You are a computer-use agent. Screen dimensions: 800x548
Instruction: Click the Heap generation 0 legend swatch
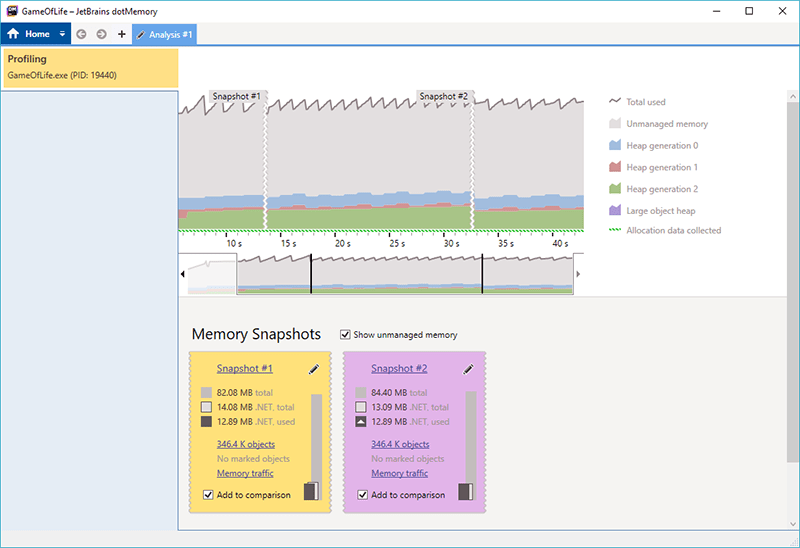[617, 146]
